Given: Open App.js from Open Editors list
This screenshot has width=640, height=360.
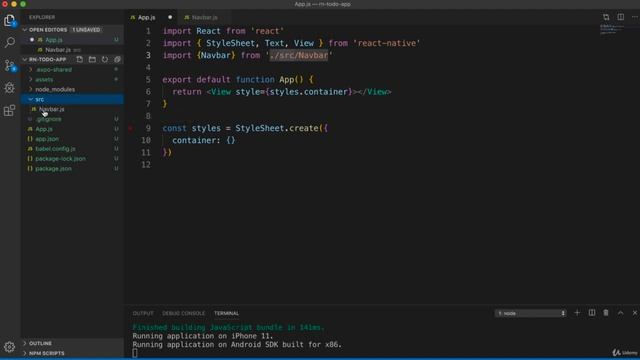Looking at the screenshot, I should [x=53, y=40].
